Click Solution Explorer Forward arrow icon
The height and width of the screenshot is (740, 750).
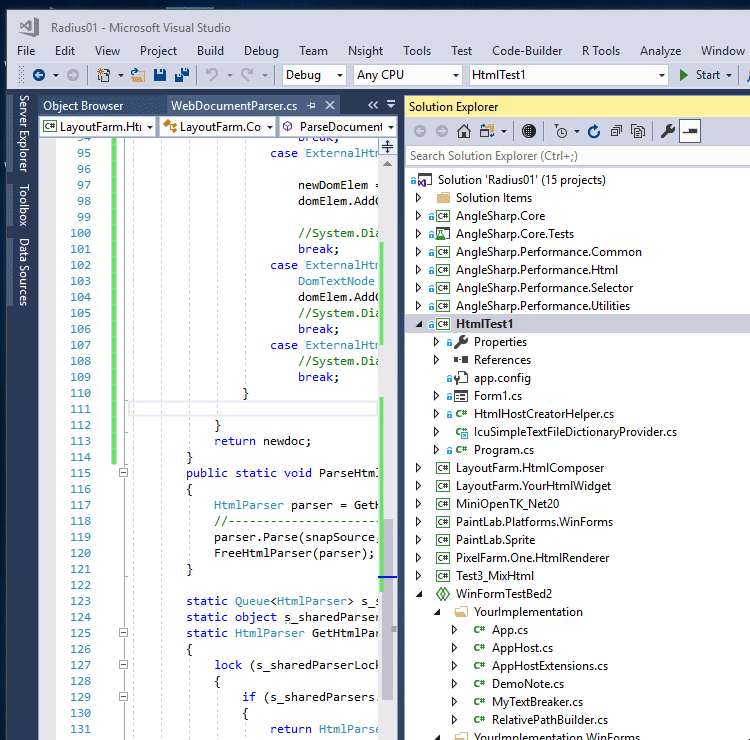pyautogui.click(x=442, y=131)
